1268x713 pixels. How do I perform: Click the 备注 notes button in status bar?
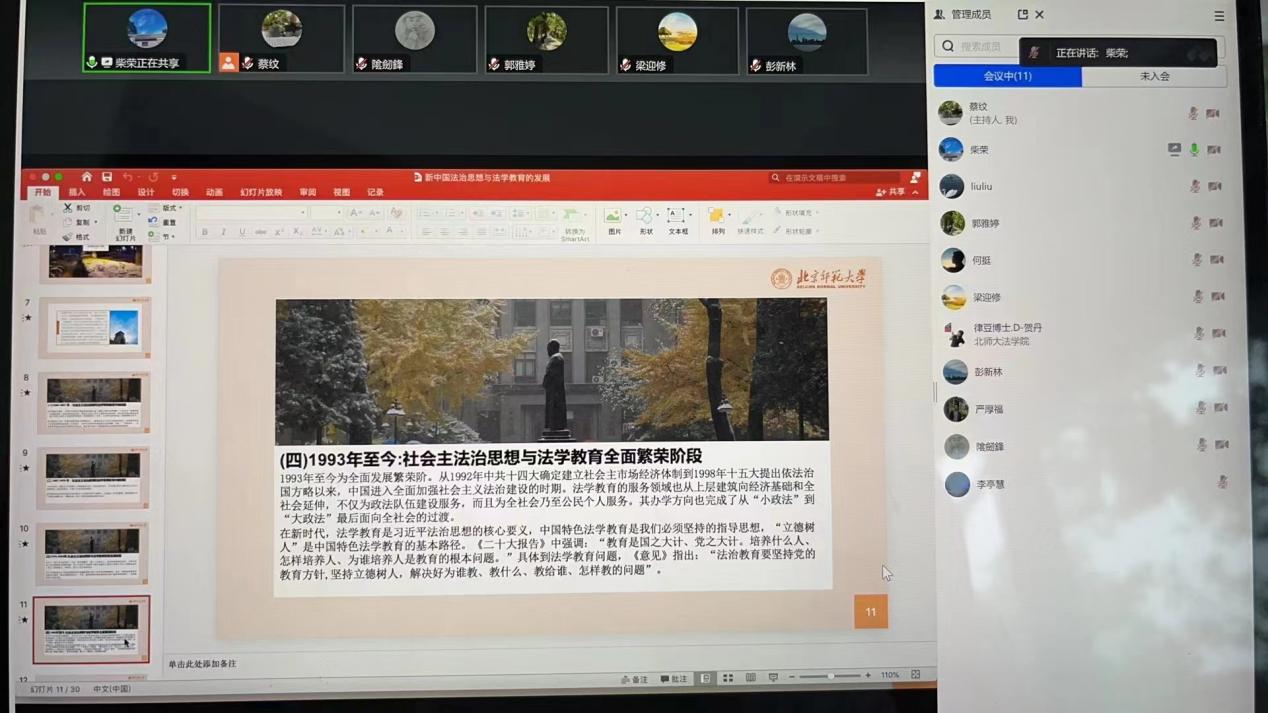pyautogui.click(x=634, y=679)
